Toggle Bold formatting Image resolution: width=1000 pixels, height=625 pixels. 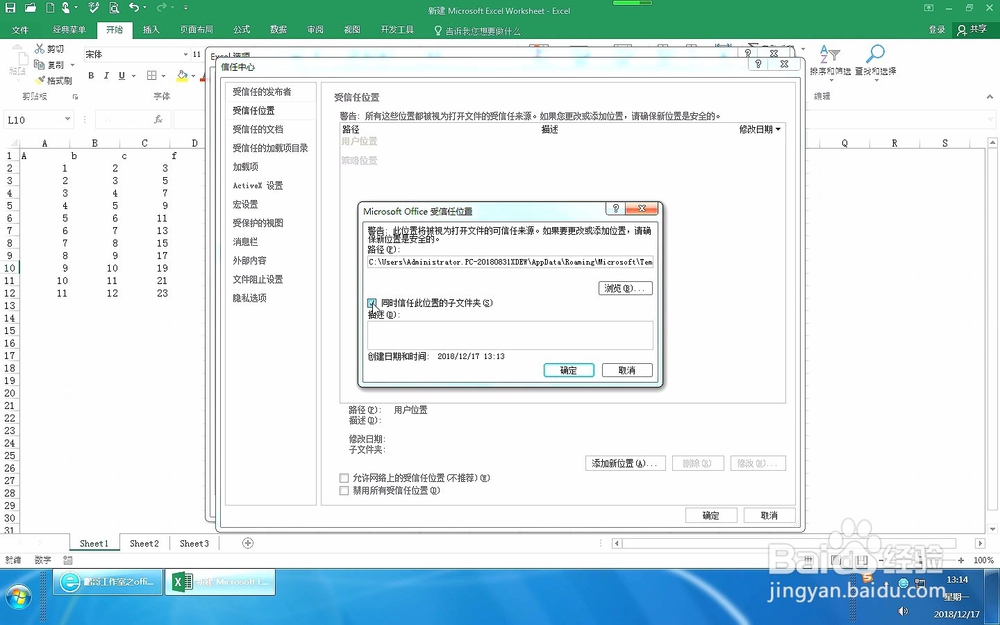[91, 76]
